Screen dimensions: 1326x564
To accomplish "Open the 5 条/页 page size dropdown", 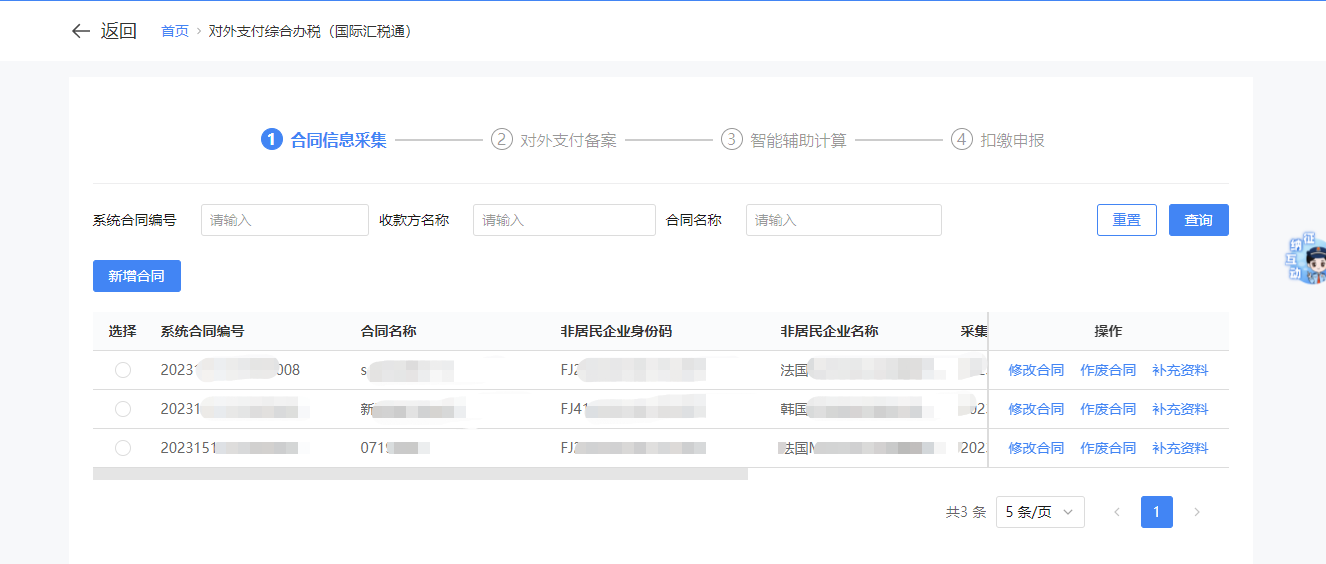I will pyautogui.click(x=1040, y=512).
